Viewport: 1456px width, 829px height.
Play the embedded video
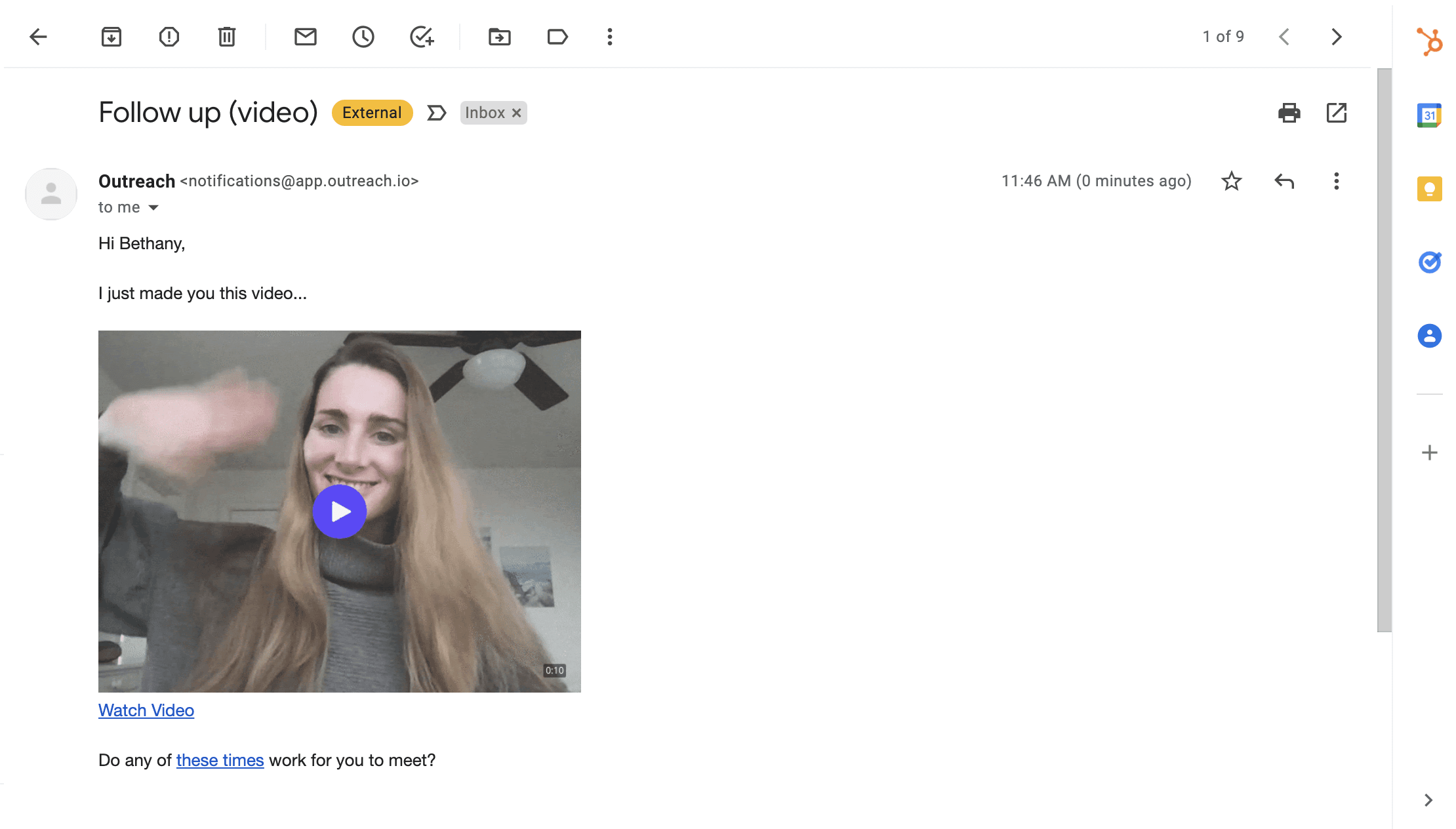pos(340,512)
